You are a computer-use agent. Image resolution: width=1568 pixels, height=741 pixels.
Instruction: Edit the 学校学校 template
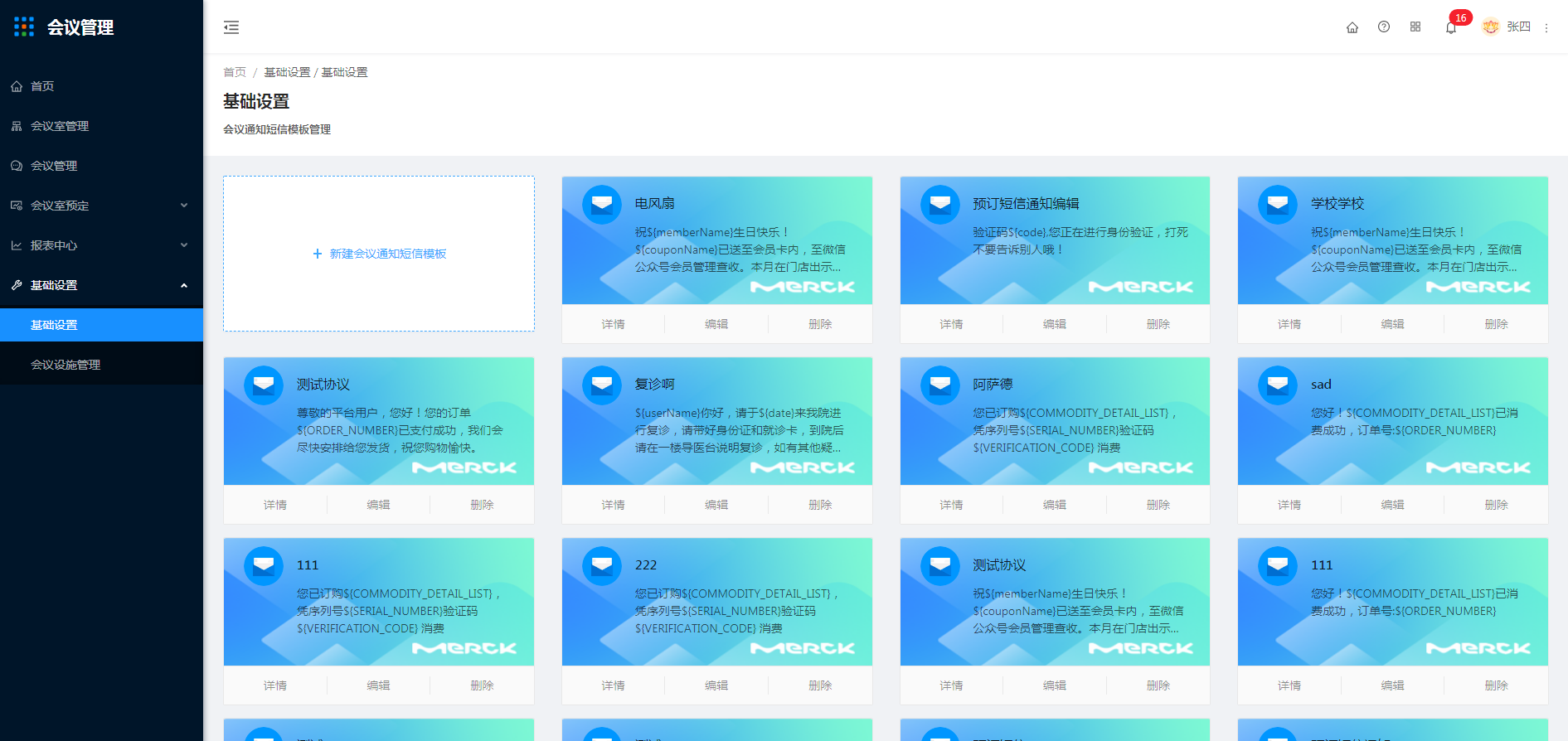click(x=1393, y=324)
